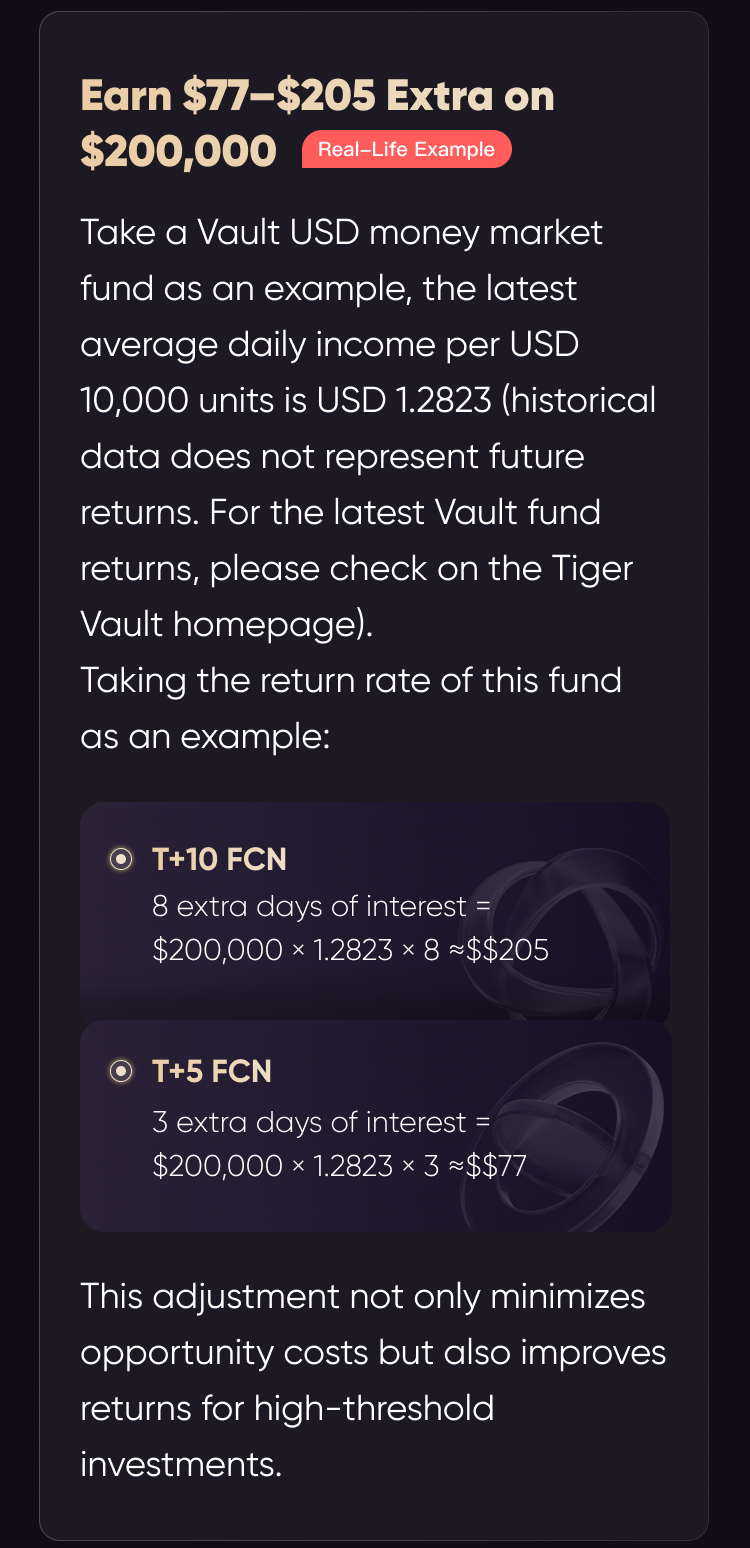Click 'This adjustment not only minimizes' sentence

coord(363,1296)
